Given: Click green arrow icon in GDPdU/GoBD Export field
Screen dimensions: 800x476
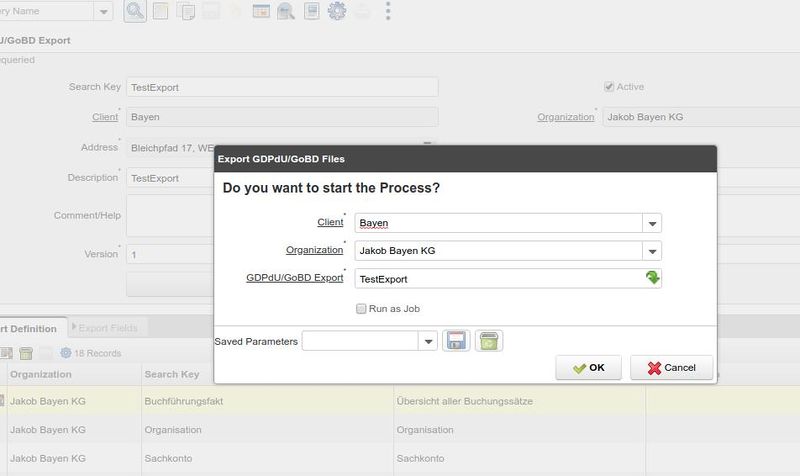Looking at the screenshot, I should (652, 279).
